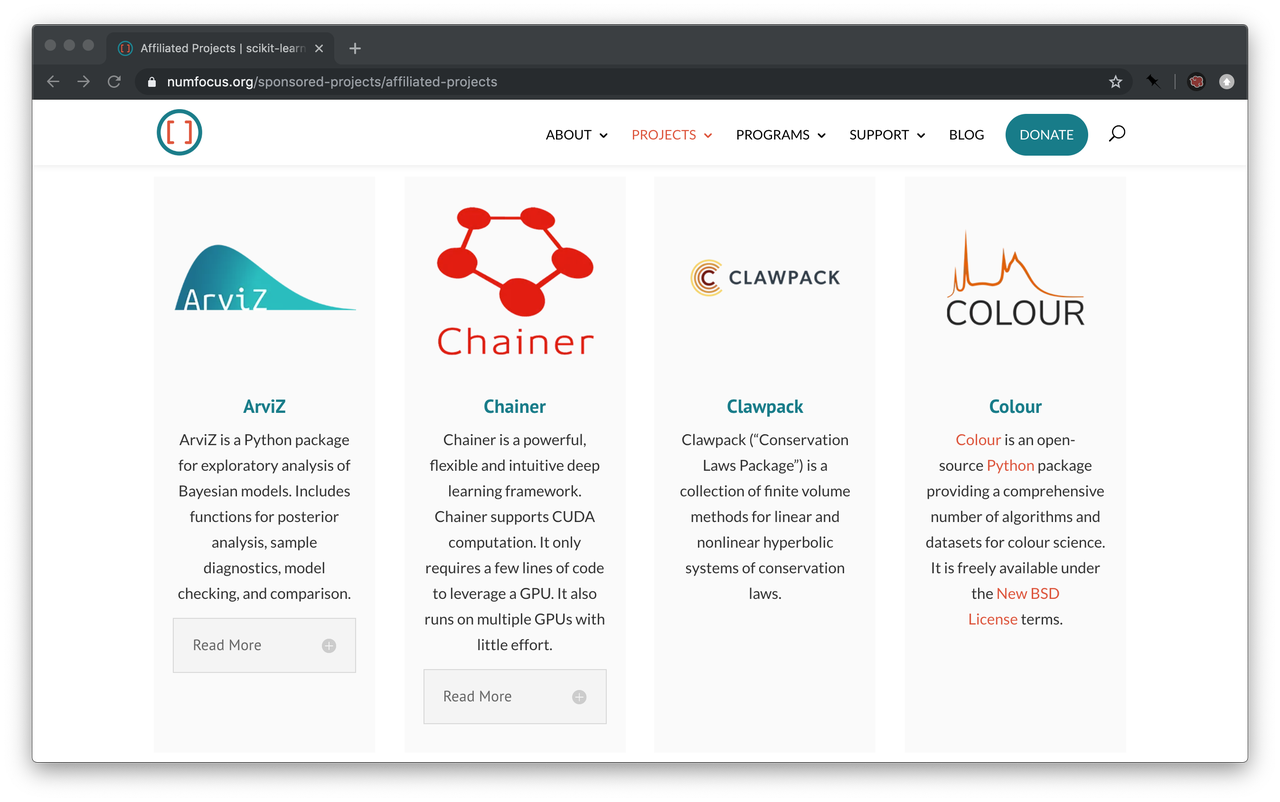Open the site search magnifier icon
Screen dimensions: 1280x802
point(1117,134)
